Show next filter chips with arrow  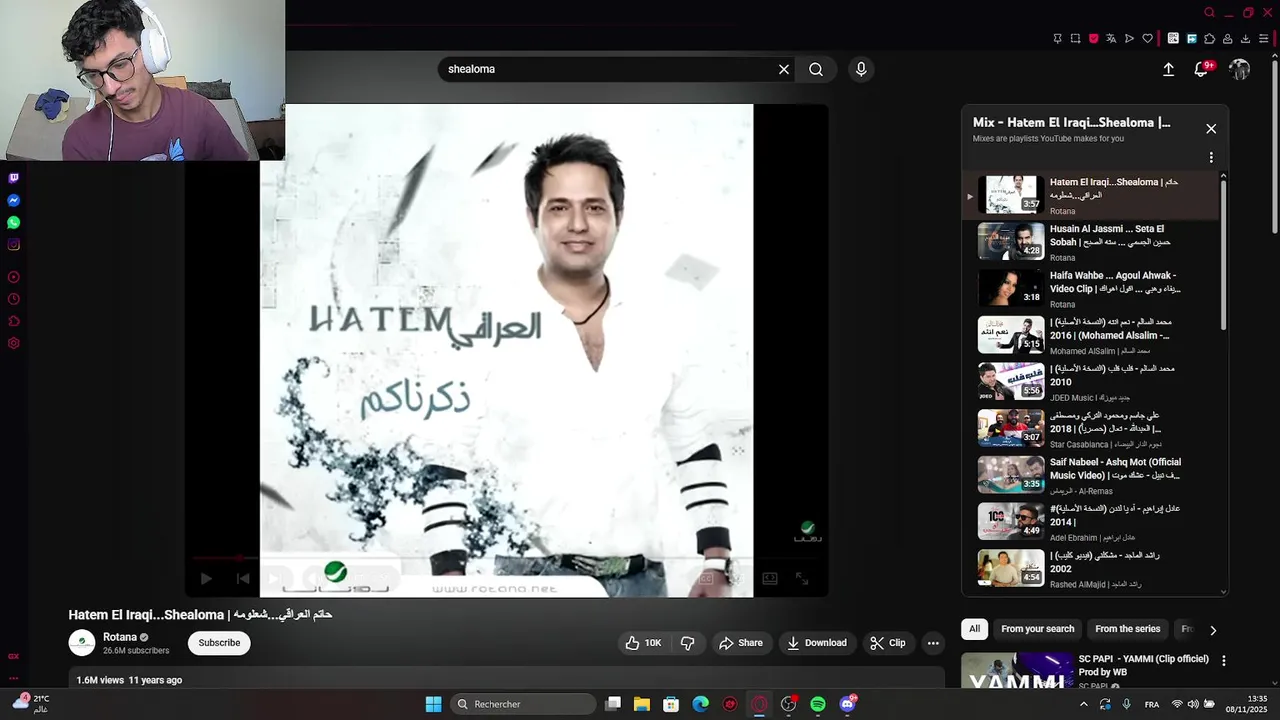1213,630
